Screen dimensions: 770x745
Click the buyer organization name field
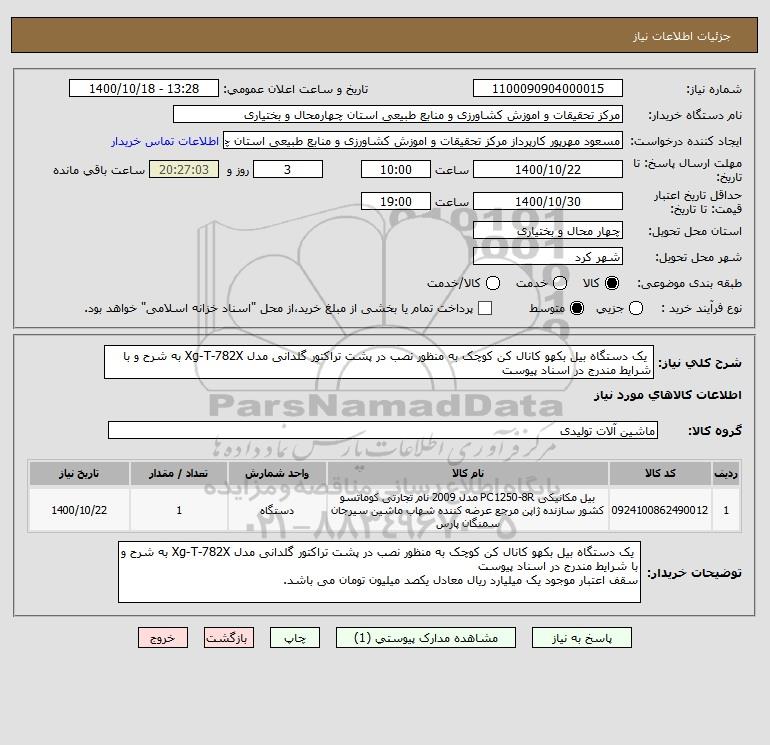[398, 115]
